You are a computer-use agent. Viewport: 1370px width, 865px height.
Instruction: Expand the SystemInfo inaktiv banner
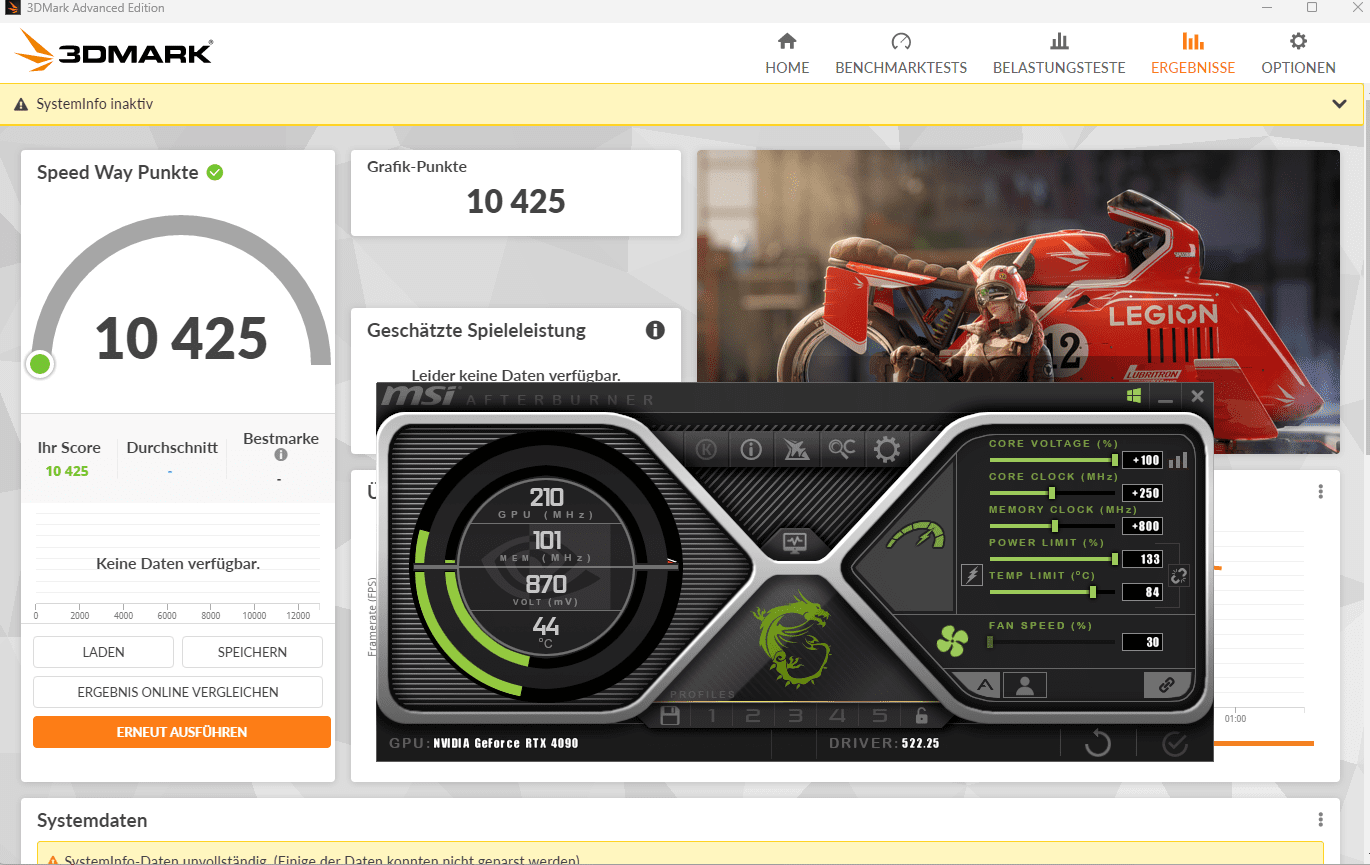click(1340, 104)
